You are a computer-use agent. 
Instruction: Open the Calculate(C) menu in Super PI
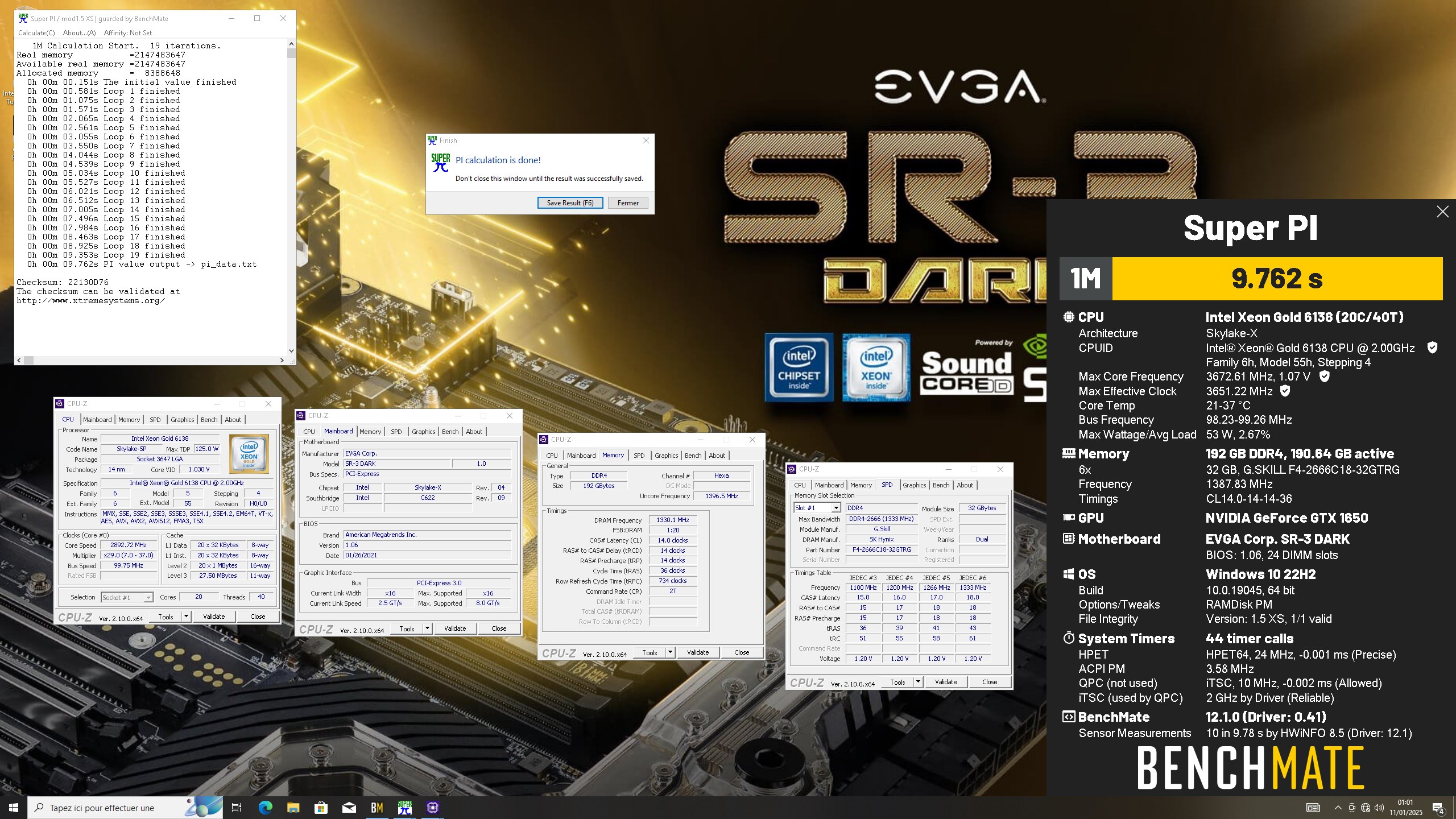tap(36, 33)
